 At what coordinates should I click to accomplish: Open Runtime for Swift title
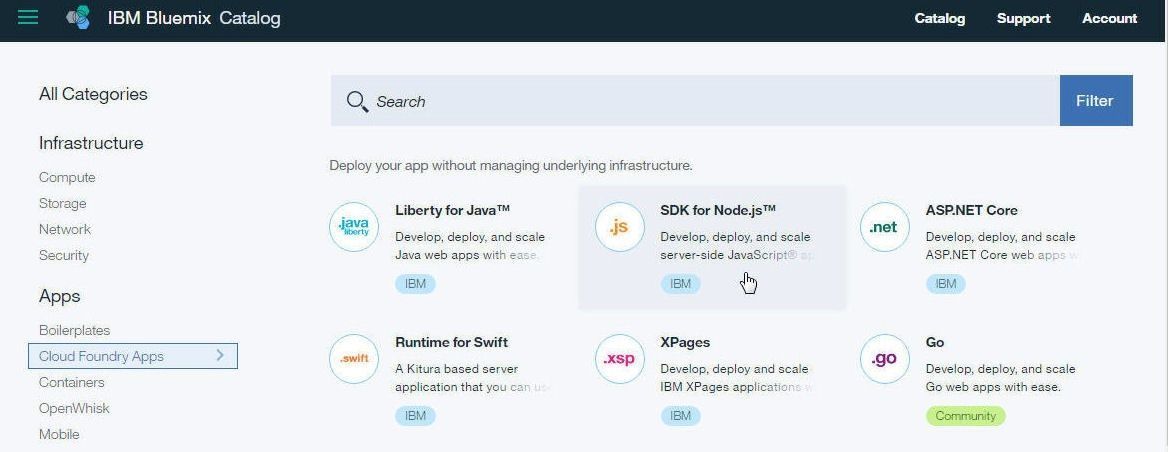click(451, 343)
